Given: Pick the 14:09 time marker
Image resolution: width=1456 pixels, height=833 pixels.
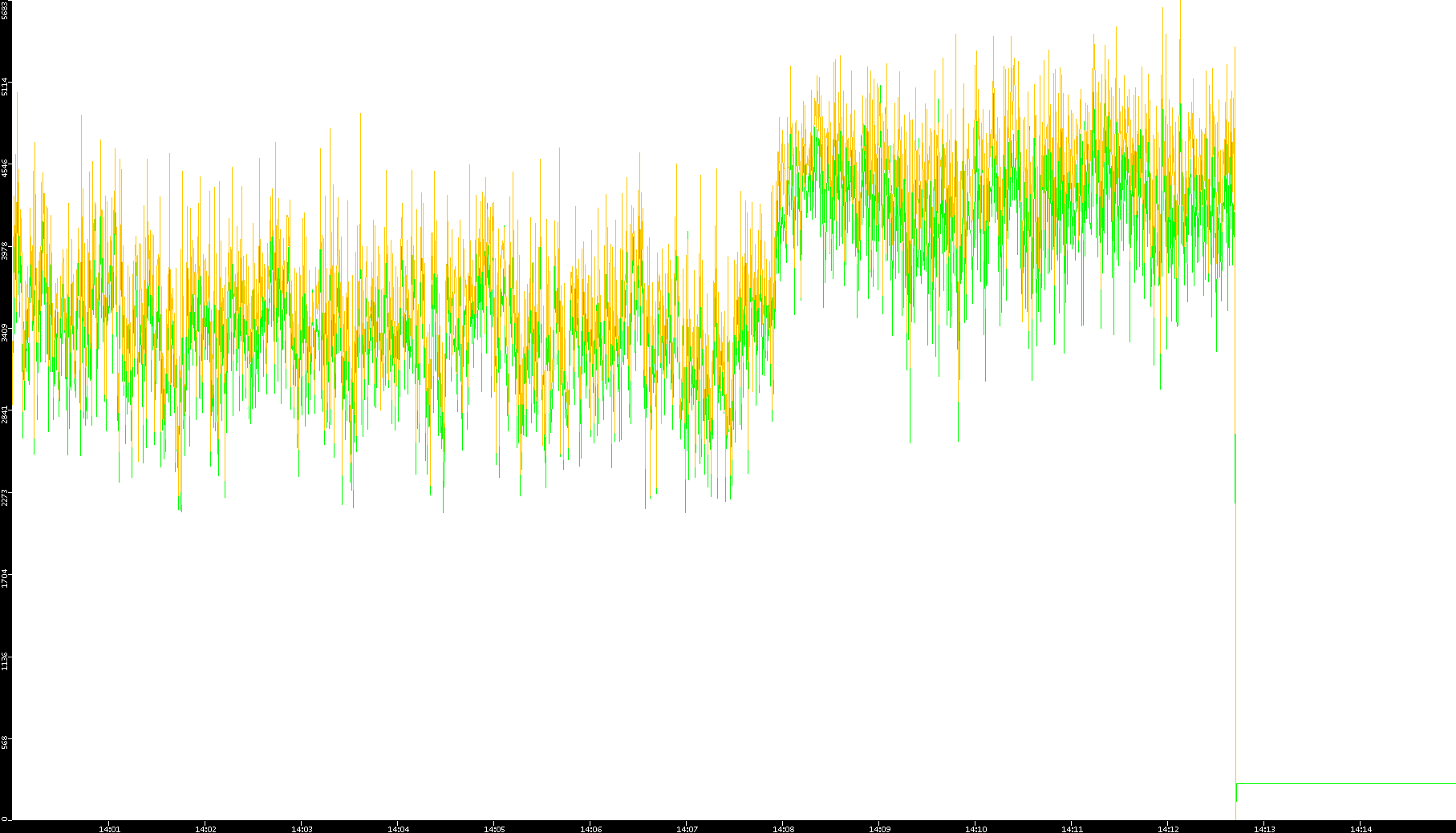Looking at the screenshot, I should [879, 828].
